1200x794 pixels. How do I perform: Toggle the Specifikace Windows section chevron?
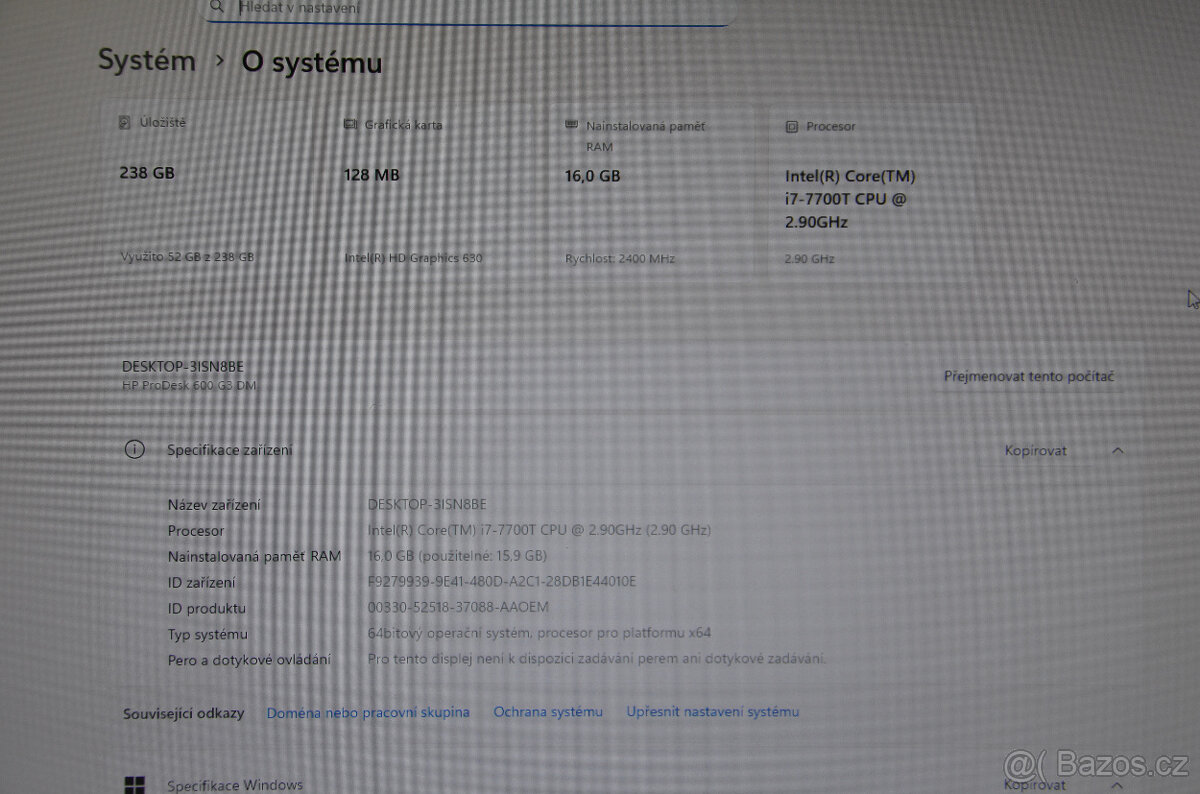(1118, 785)
